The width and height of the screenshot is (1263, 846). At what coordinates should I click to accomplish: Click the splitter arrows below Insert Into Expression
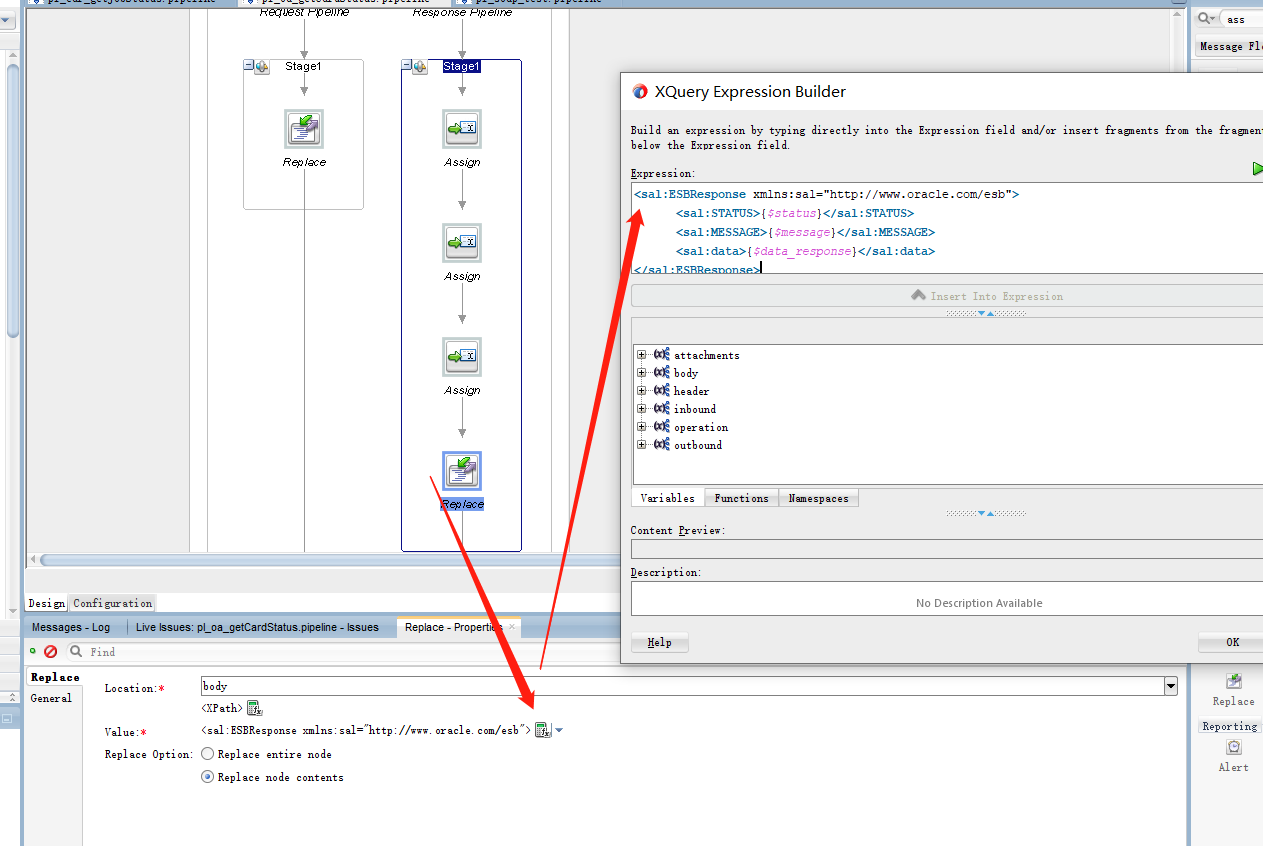tap(985, 313)
